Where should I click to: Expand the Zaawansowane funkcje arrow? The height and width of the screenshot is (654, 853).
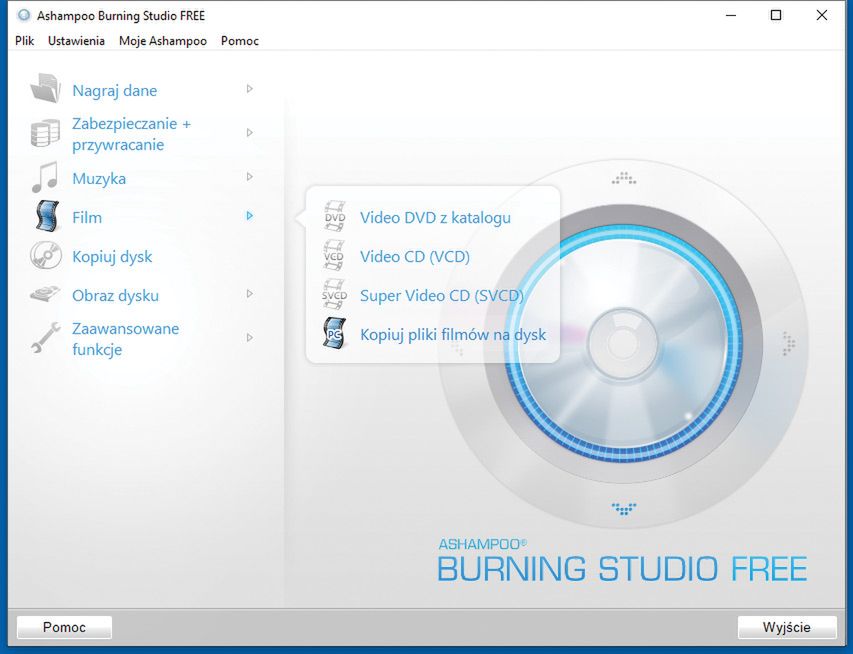pos(249,338)
